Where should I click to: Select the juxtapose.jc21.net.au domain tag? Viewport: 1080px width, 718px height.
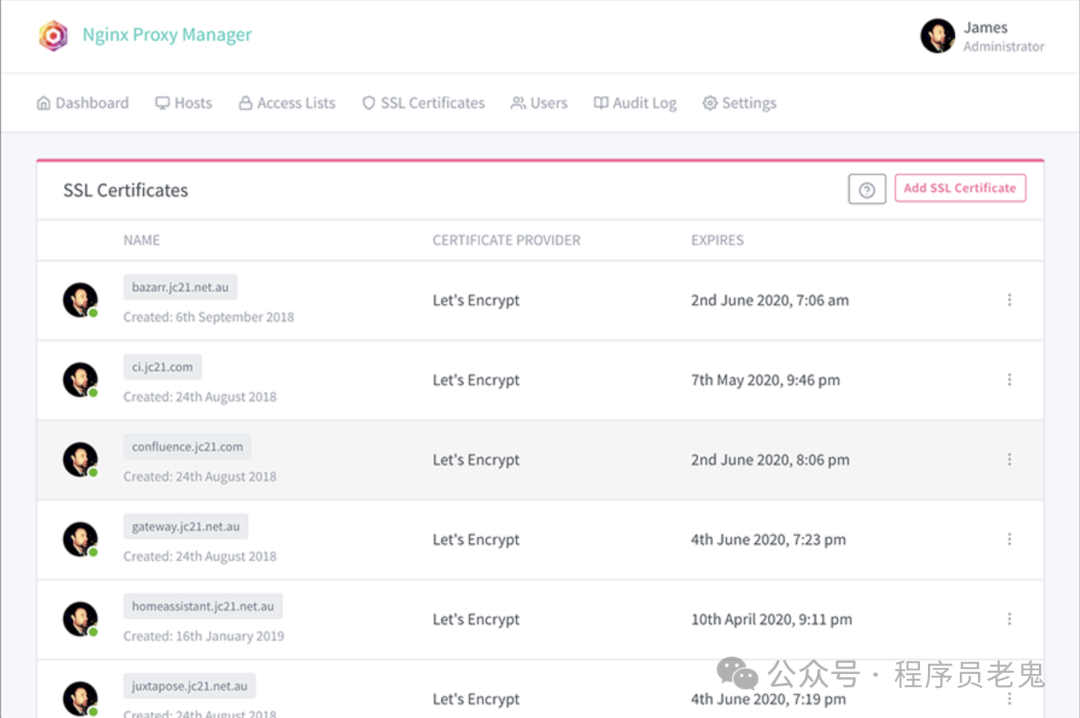pyautogui.click(x=189, y=686)
